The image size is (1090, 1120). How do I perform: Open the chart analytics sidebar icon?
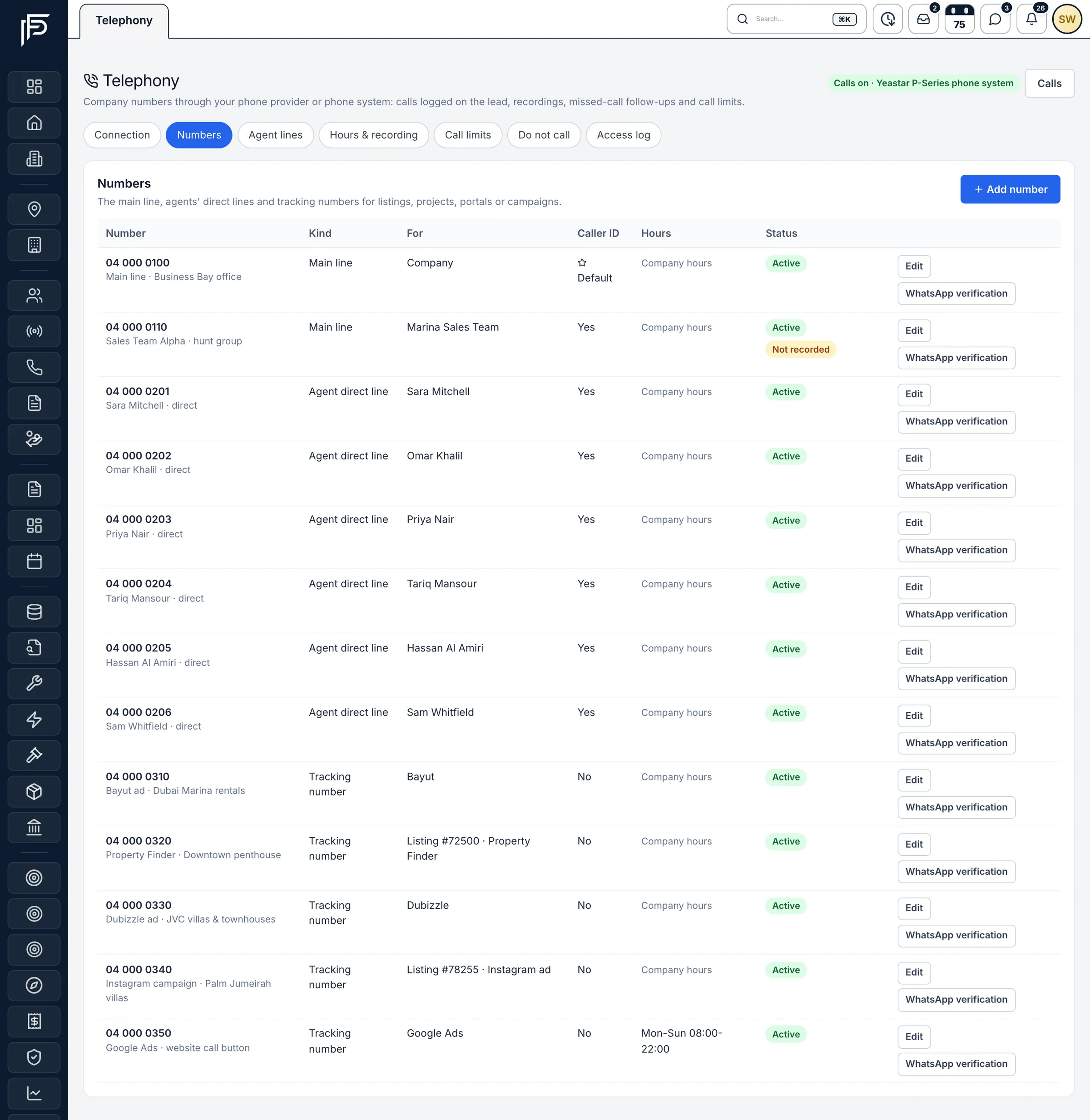click(x=35, y=1093)
